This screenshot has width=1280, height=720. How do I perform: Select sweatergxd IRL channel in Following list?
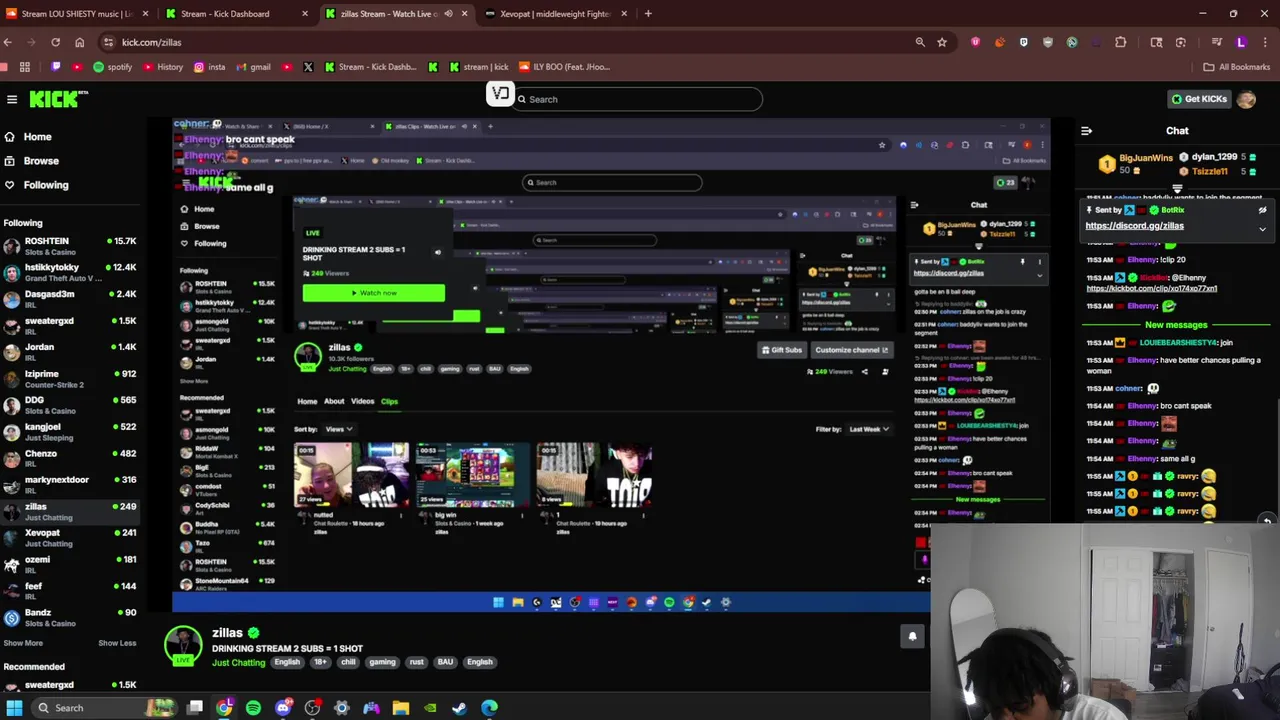tap(70, 325)
